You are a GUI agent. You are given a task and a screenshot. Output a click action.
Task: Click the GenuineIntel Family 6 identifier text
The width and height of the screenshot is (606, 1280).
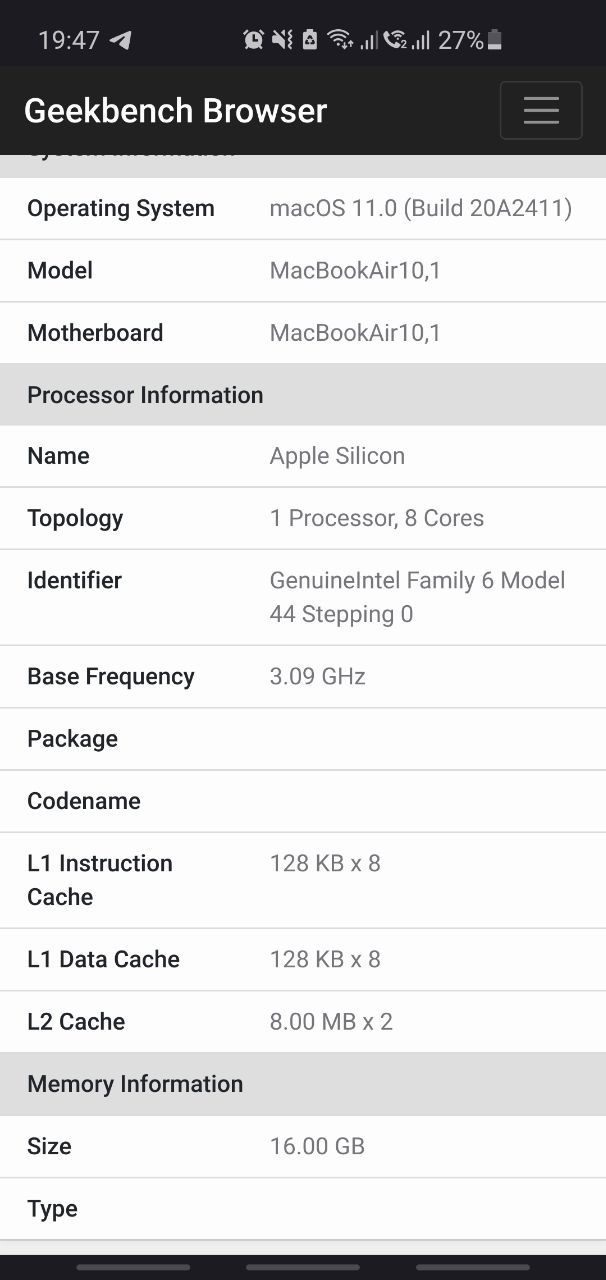[418, 597]
